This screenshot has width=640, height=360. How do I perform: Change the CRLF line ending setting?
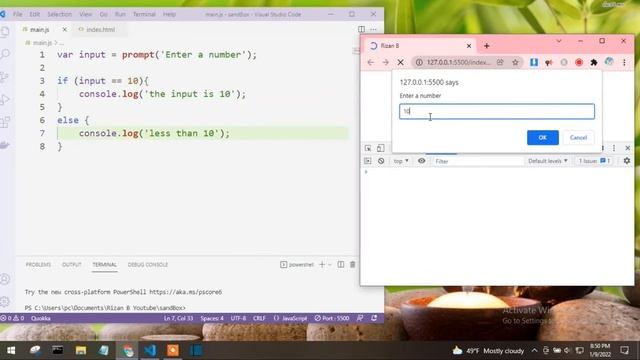pos(259,318)
